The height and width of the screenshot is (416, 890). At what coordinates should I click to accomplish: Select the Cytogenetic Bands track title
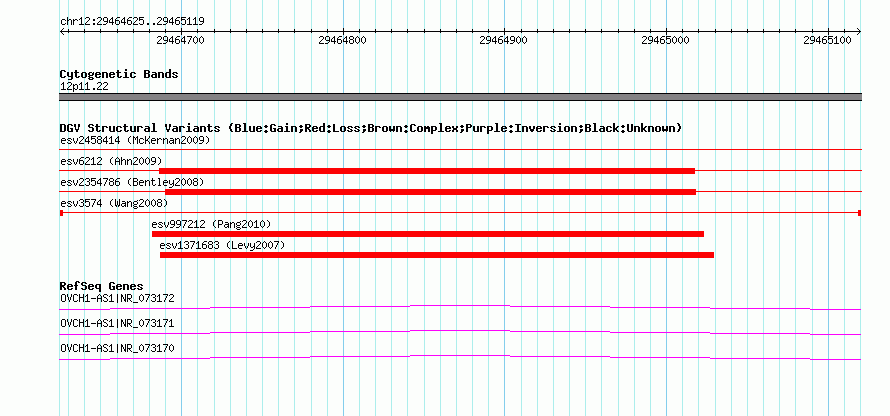point(119,74)
